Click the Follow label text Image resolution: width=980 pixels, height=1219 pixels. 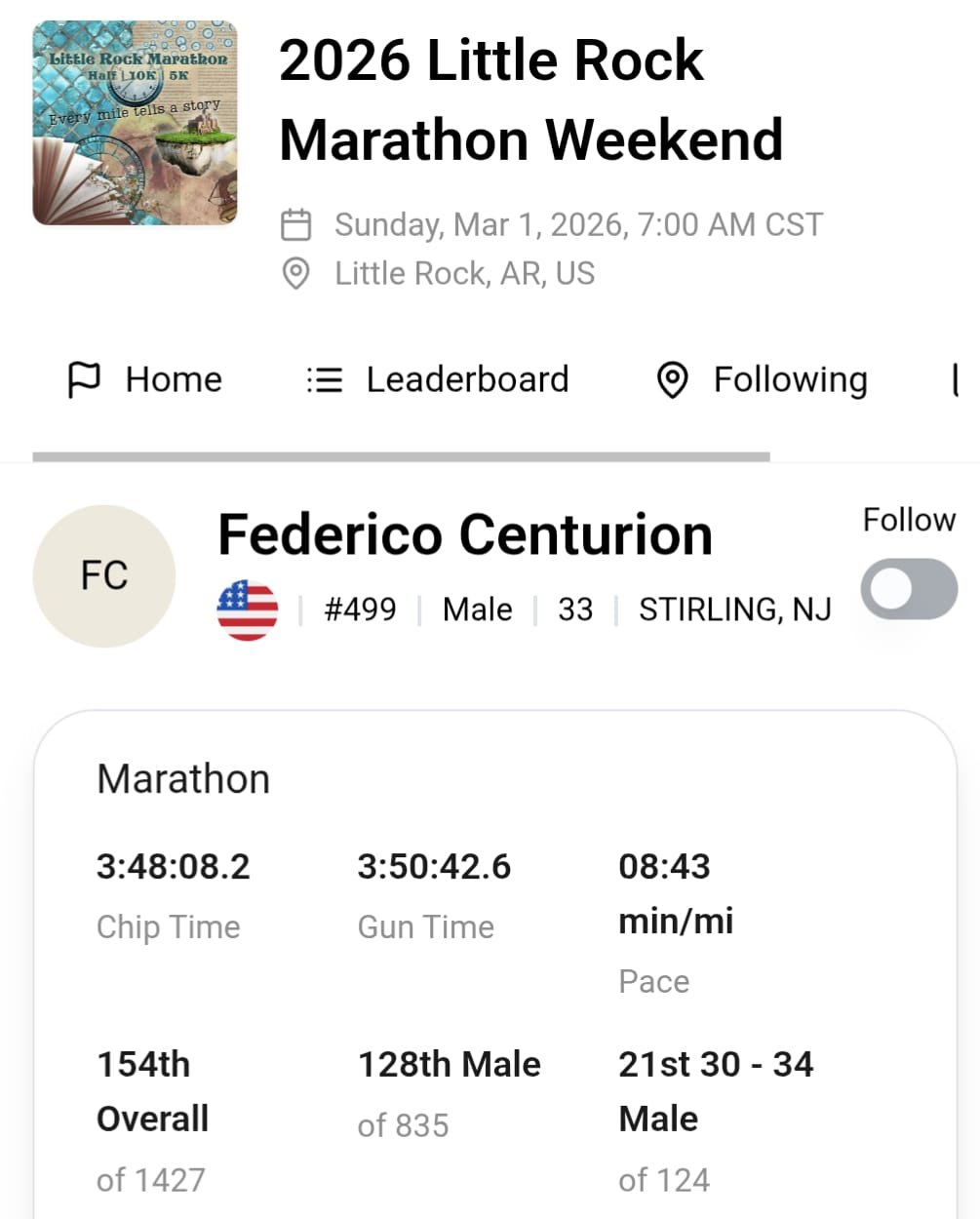point(909,520)
